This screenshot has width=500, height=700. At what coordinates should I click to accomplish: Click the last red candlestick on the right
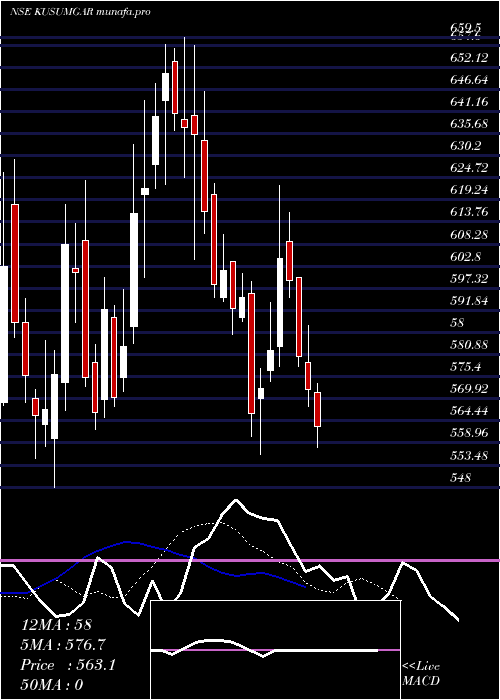pos(317,409)
